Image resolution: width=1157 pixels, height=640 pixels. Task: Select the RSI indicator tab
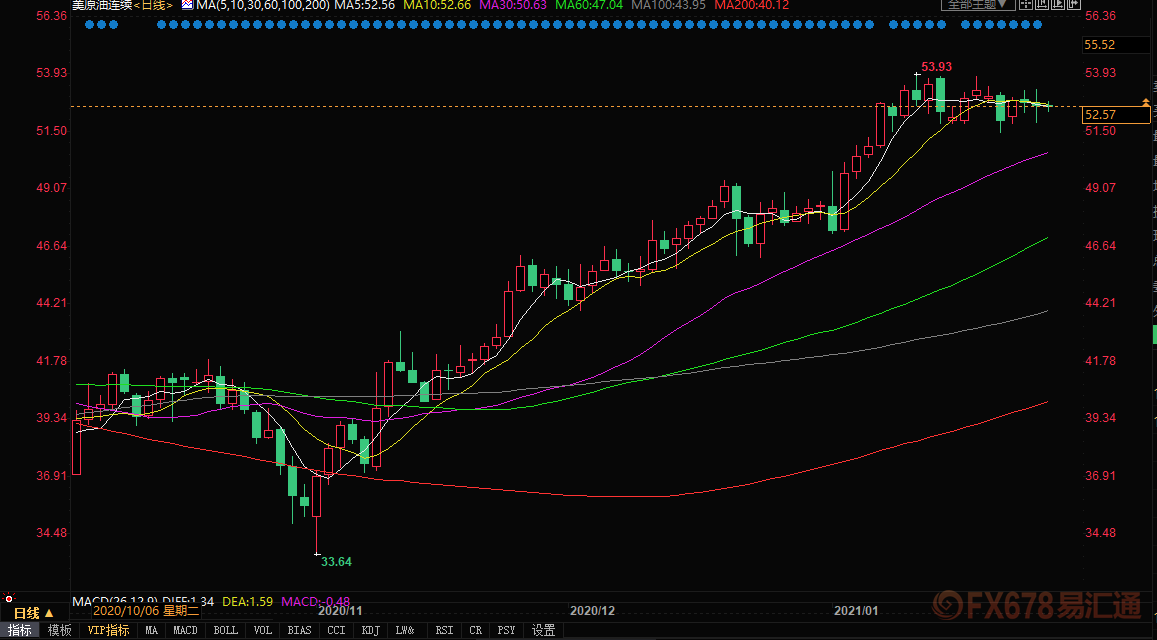[444, 630]
